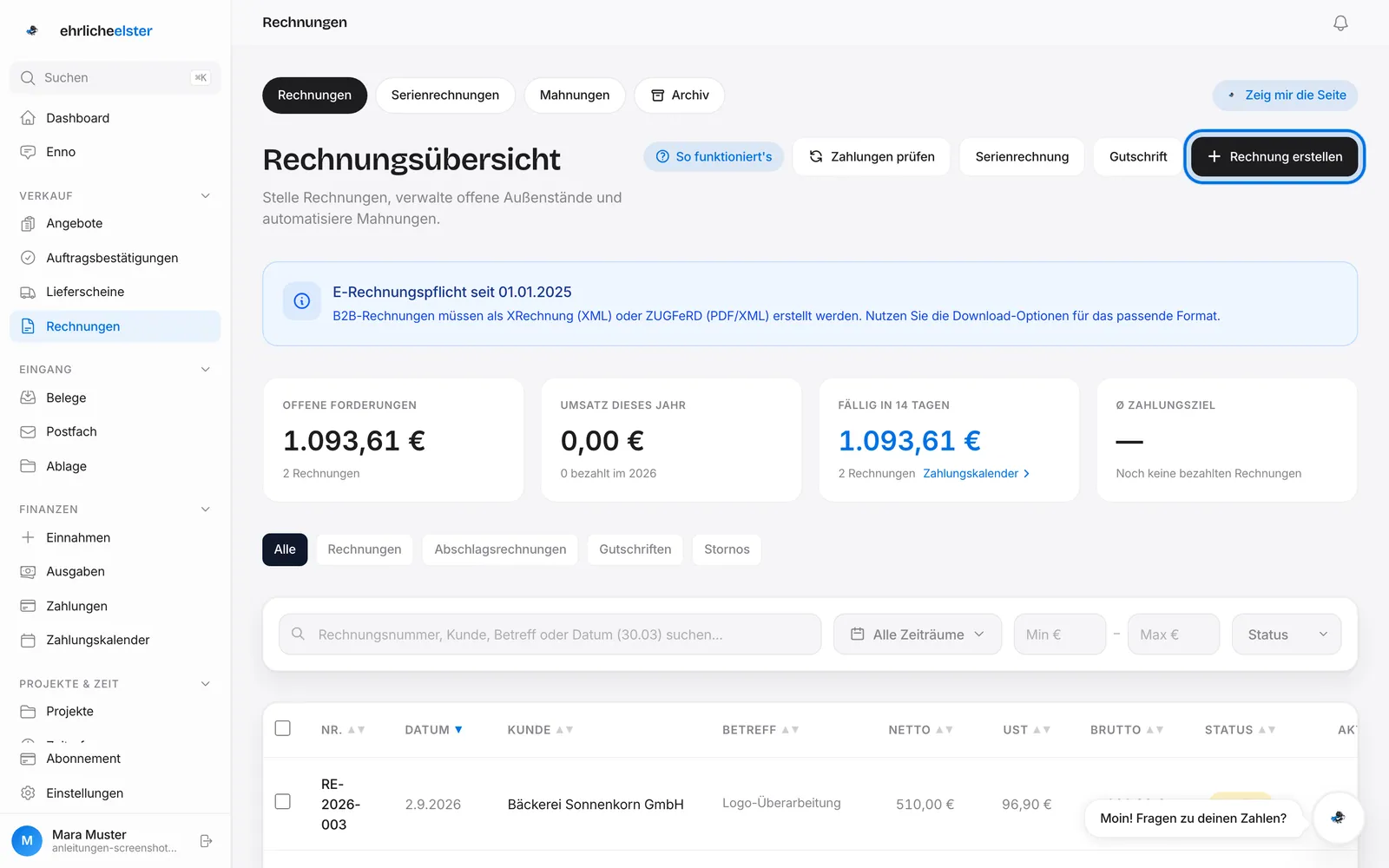Switch to the Serienrechnungen tab

click(x=445, y=95)
